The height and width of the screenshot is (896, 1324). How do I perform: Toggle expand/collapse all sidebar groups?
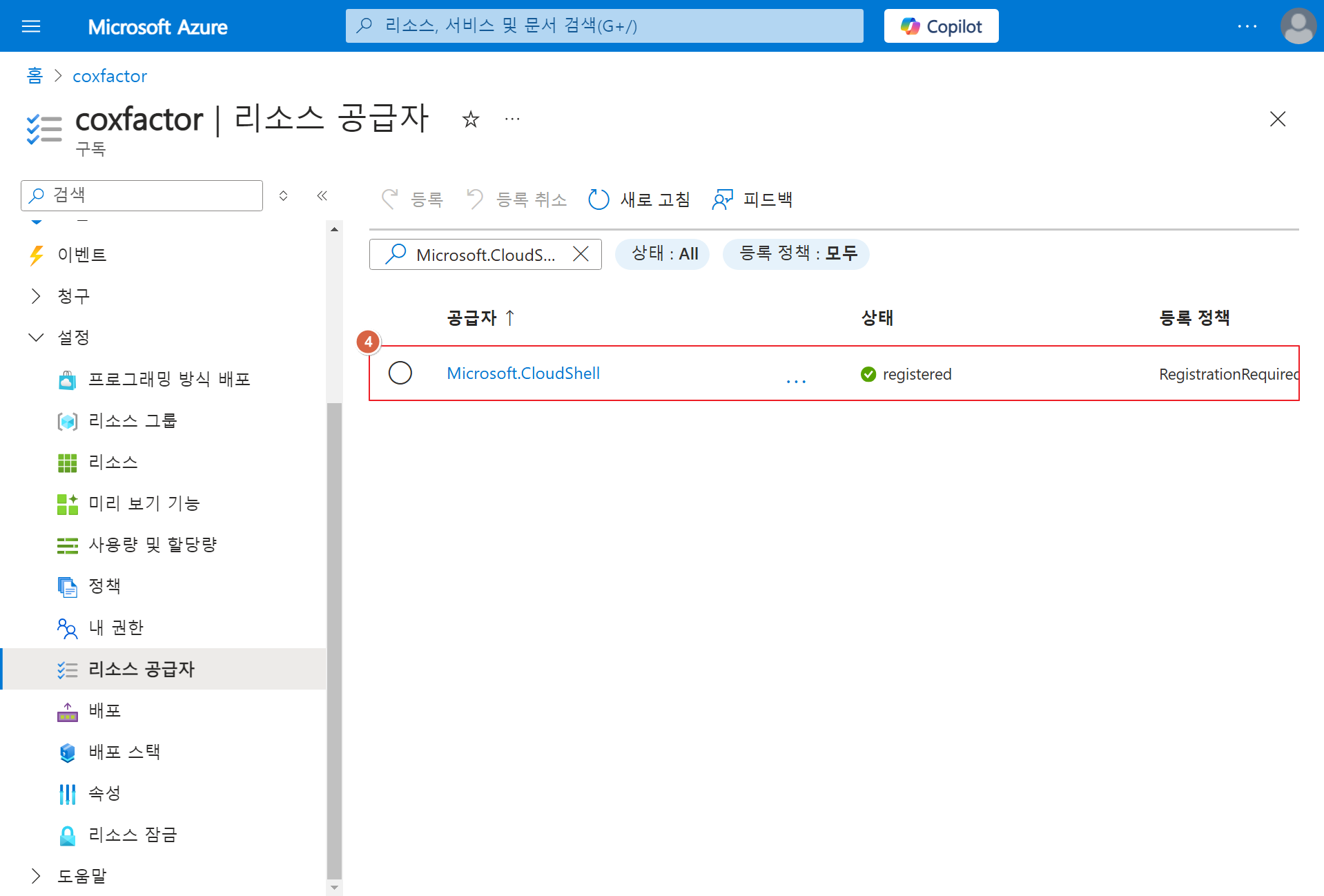click(283, 195)
